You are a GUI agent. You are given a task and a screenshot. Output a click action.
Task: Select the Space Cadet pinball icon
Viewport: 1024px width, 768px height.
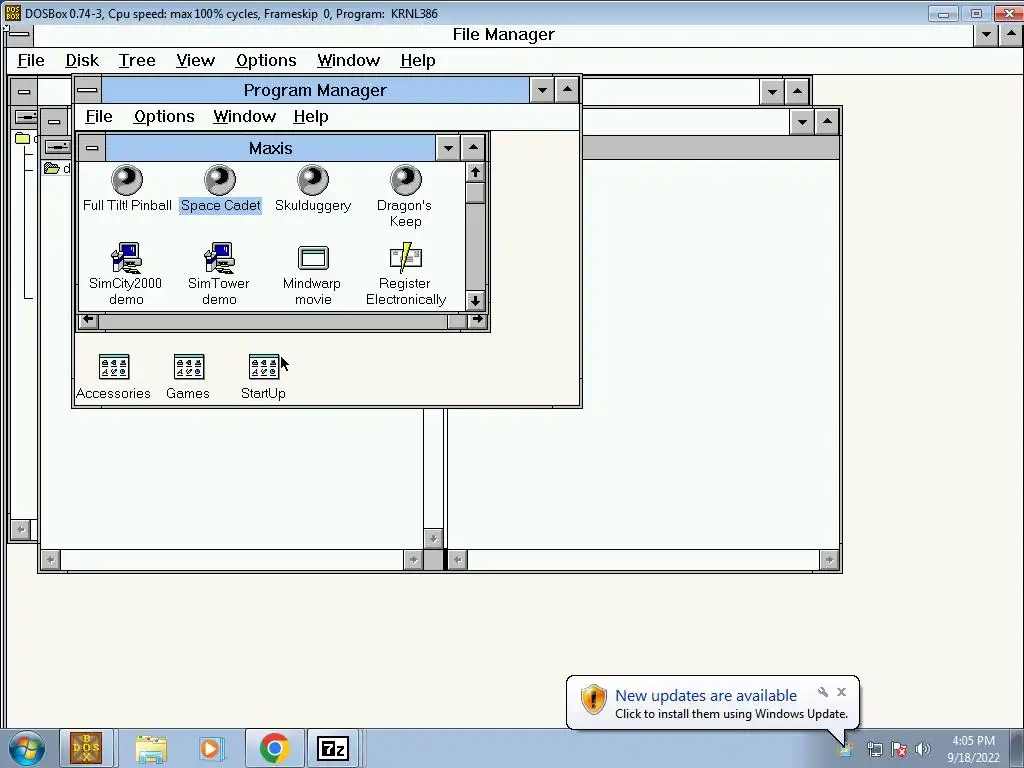[x=220, y=180]
